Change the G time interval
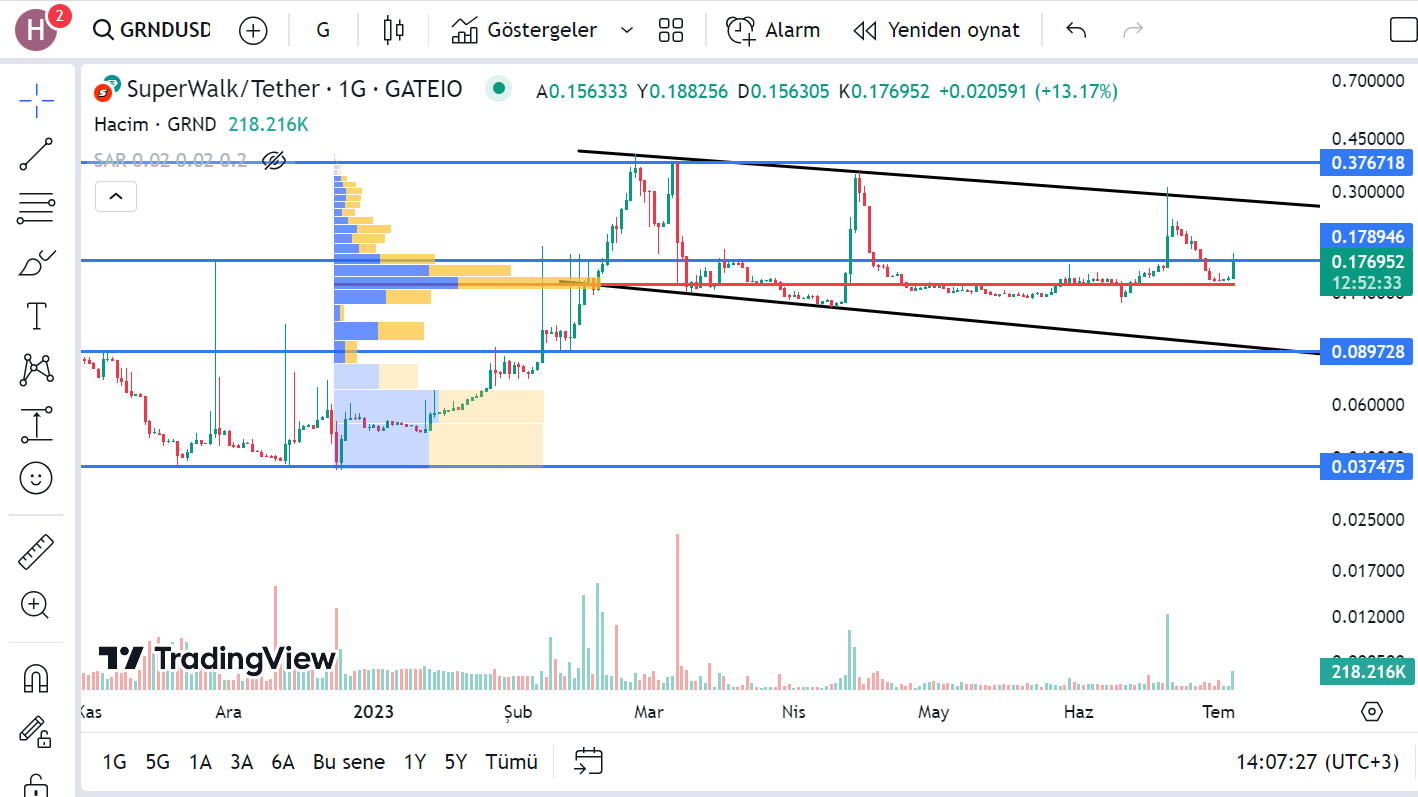 coord(323,30)
